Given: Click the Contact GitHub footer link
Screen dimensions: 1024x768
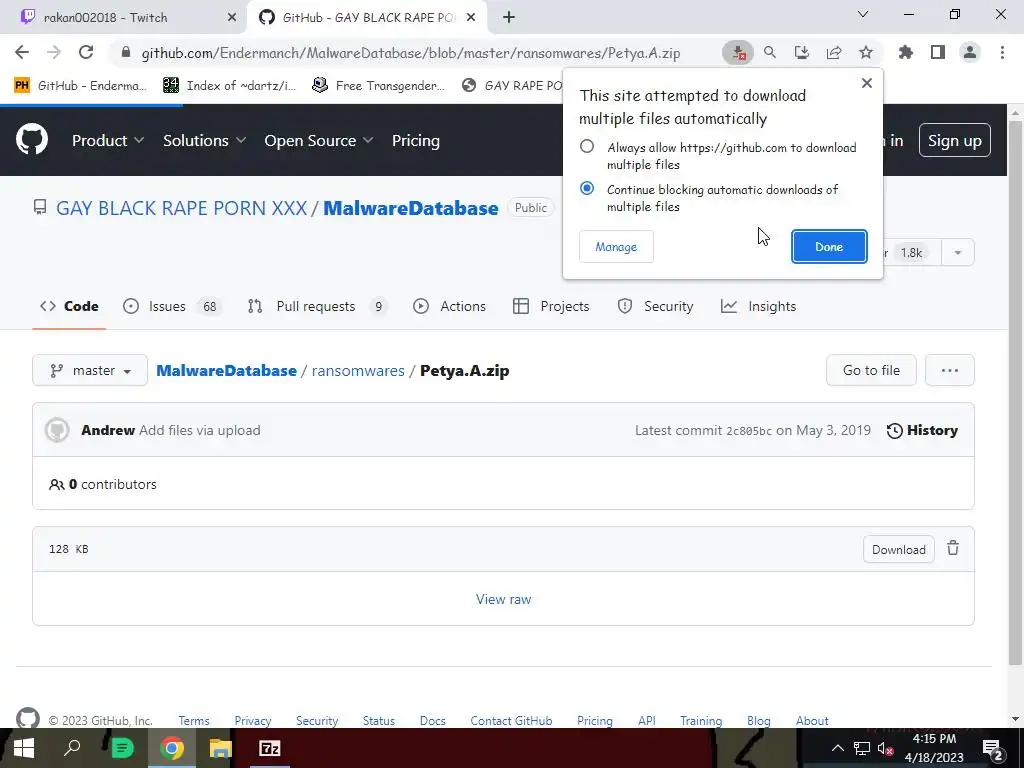Looking at the screenshot, I should tap(511, 720).
